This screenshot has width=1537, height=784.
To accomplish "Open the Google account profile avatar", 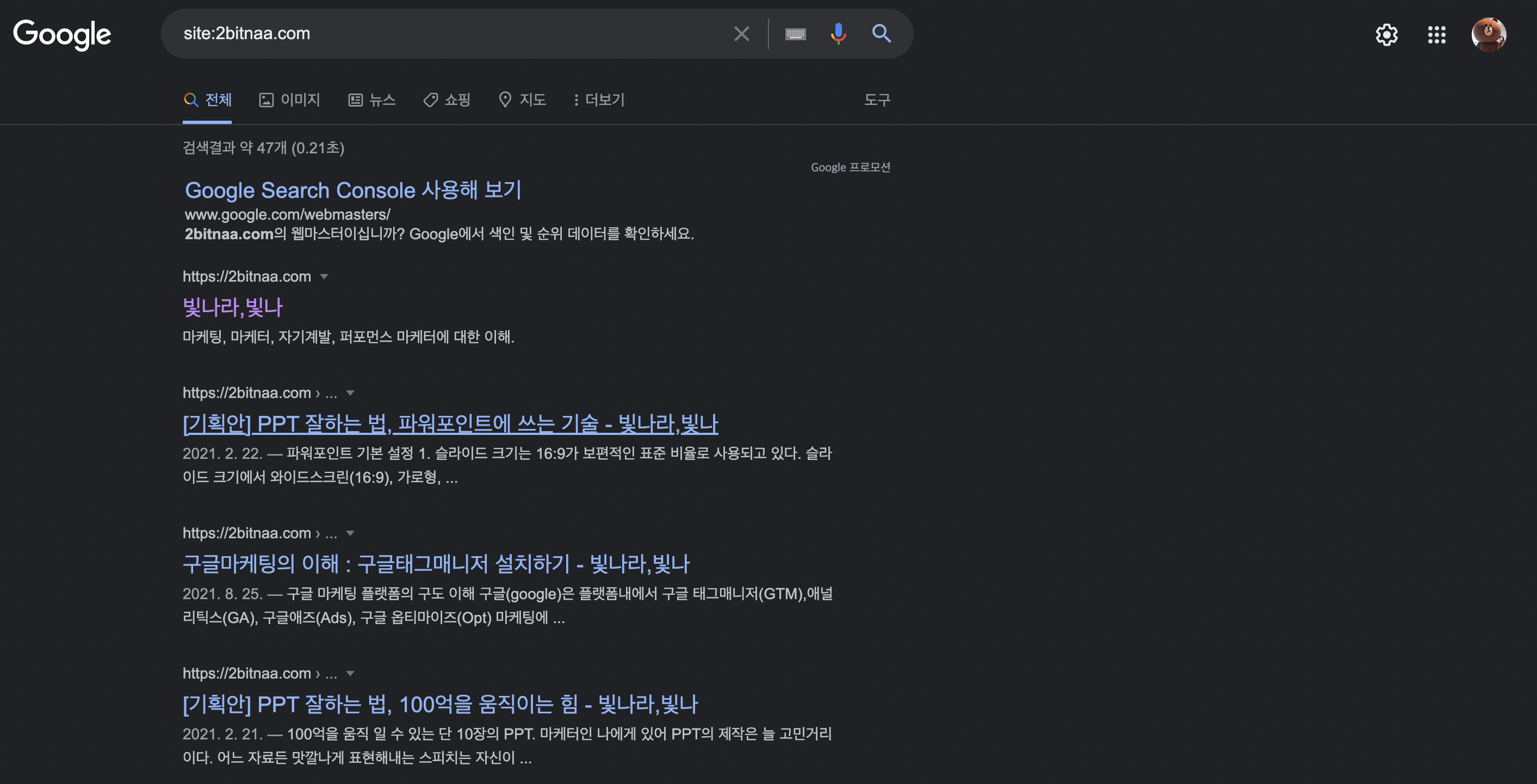I will point(1488,35).
